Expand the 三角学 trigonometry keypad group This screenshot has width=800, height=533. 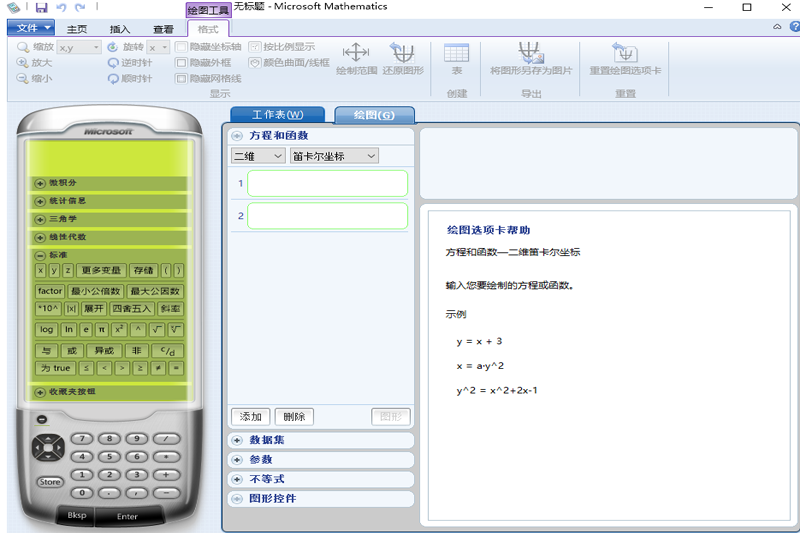pyautogui.click(x=40, y=219)
